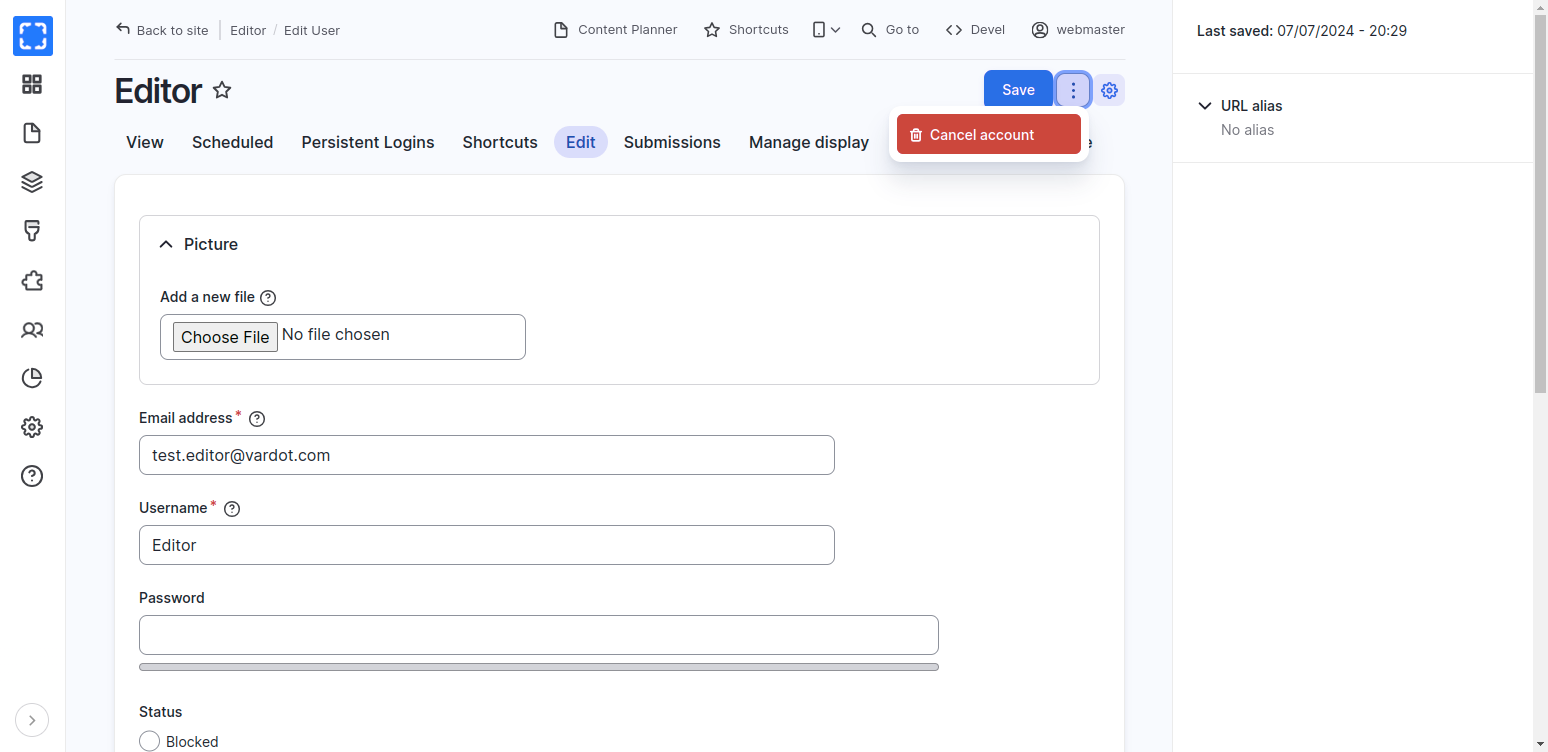1548x752 pixels.
Task: Click the Extend puzzle piece icon
Action: tap(32, 280)
